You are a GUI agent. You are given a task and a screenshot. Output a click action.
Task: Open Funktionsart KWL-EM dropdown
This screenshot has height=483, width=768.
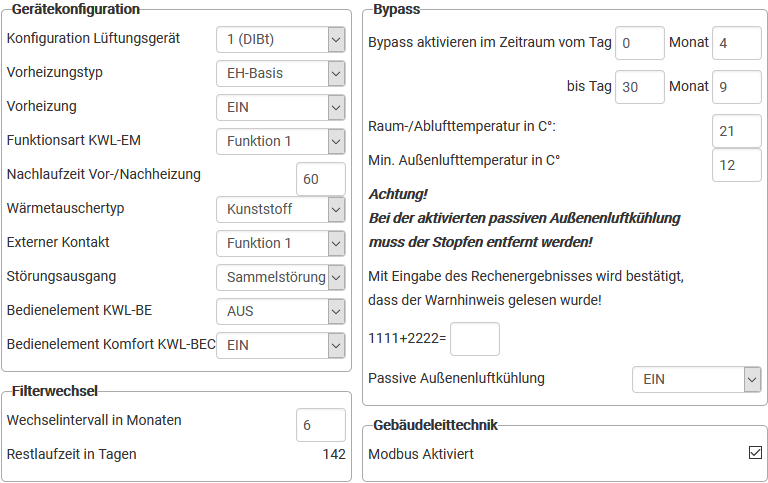point(281,141)
